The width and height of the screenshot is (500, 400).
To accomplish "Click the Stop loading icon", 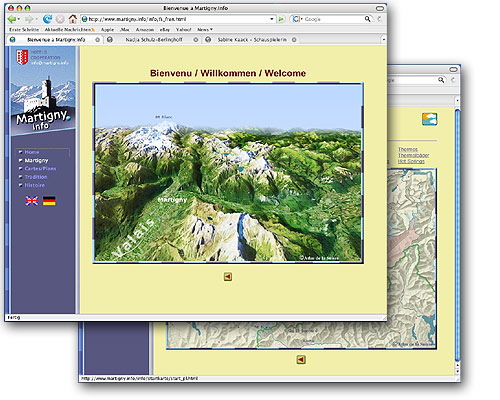I will (x=60, y=19).
